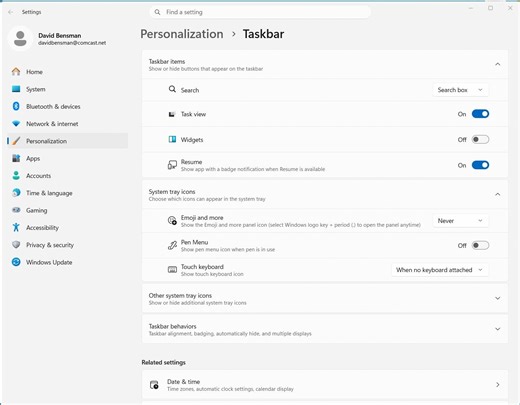
Task: Open Bluetooth & devices settings
Action: click(53, 106)
